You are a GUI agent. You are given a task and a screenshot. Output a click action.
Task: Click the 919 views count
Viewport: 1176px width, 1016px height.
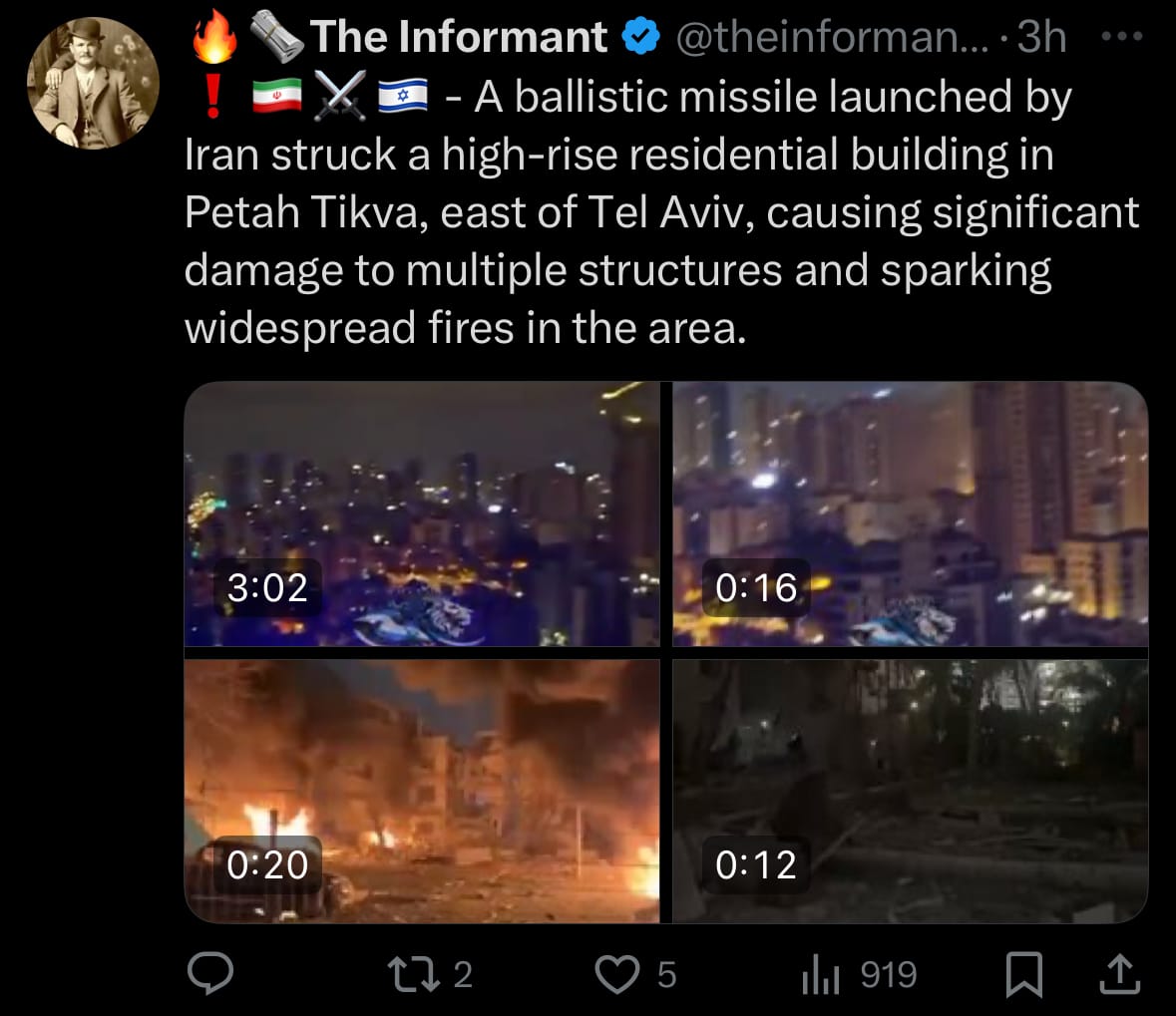[889, 975]
